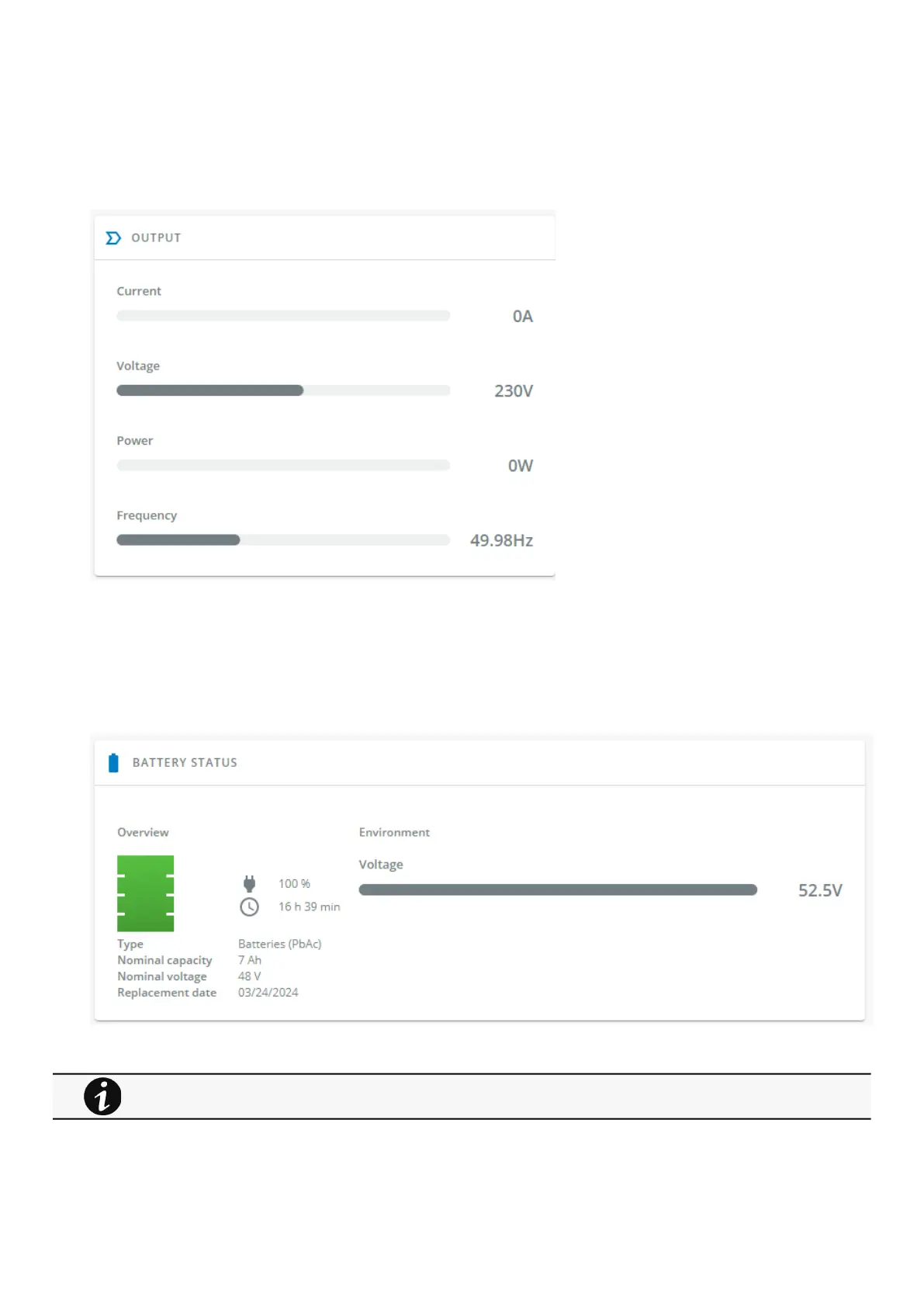Click the 230V output voltage value
The height and width of the screenshot is (1307, 924).
coord(514,391)
